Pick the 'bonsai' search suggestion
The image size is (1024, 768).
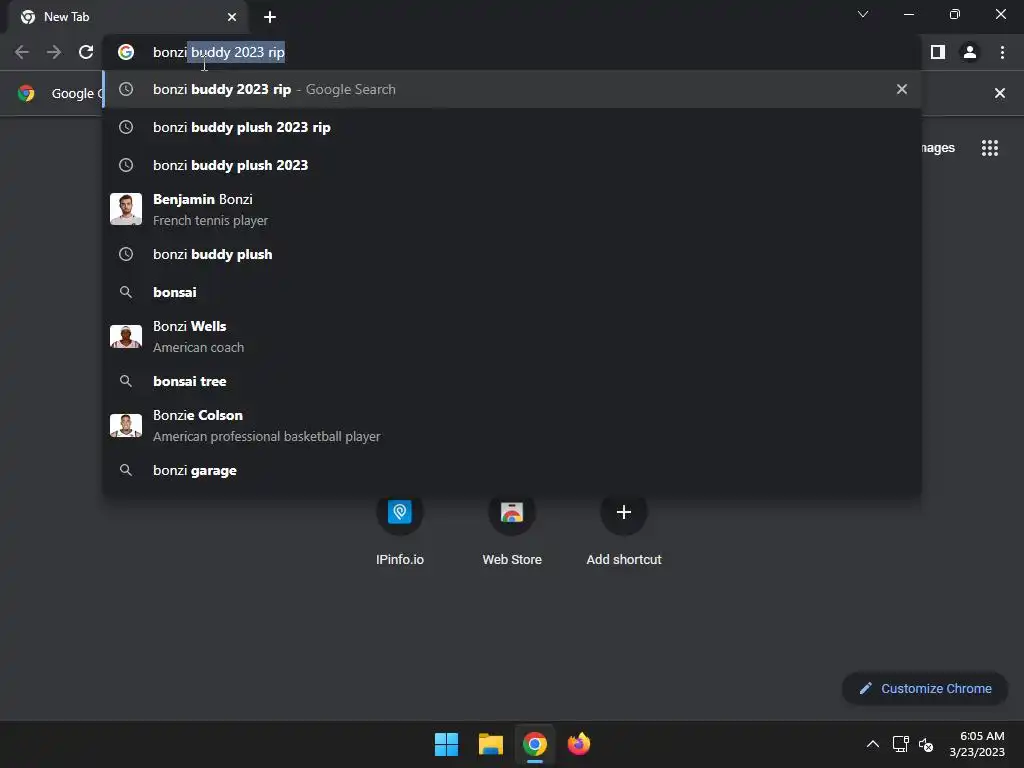click(x=512, y=292)
